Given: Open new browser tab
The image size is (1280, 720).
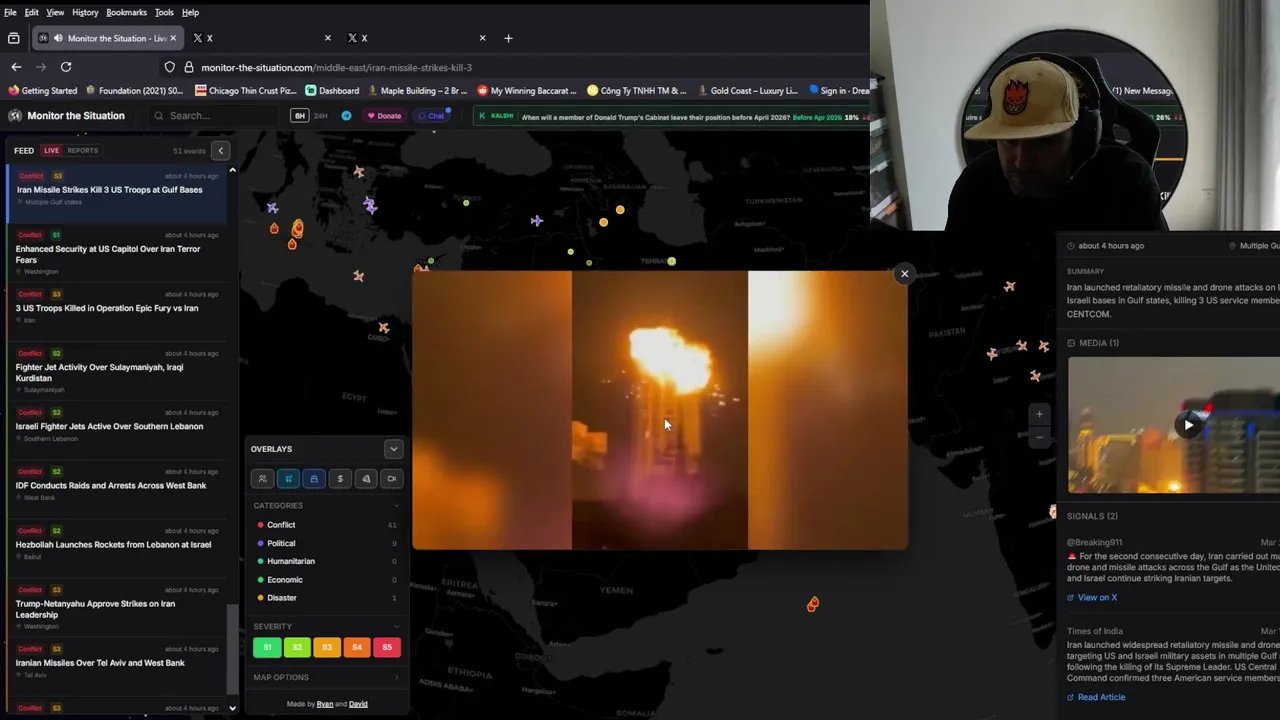Looking at the screenshot, I should click(x=508, y=38).
